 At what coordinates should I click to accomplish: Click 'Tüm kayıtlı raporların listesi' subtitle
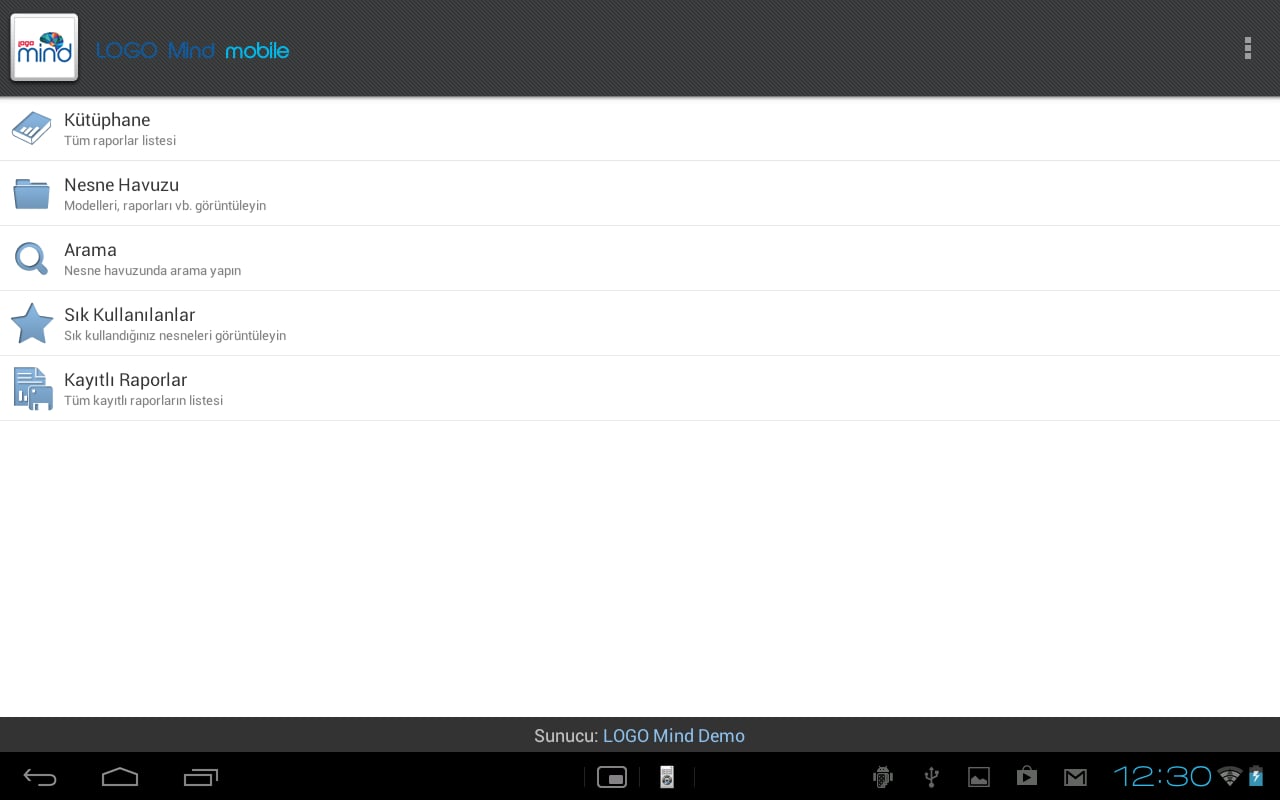pyautogui.click(x=143, y=401)
